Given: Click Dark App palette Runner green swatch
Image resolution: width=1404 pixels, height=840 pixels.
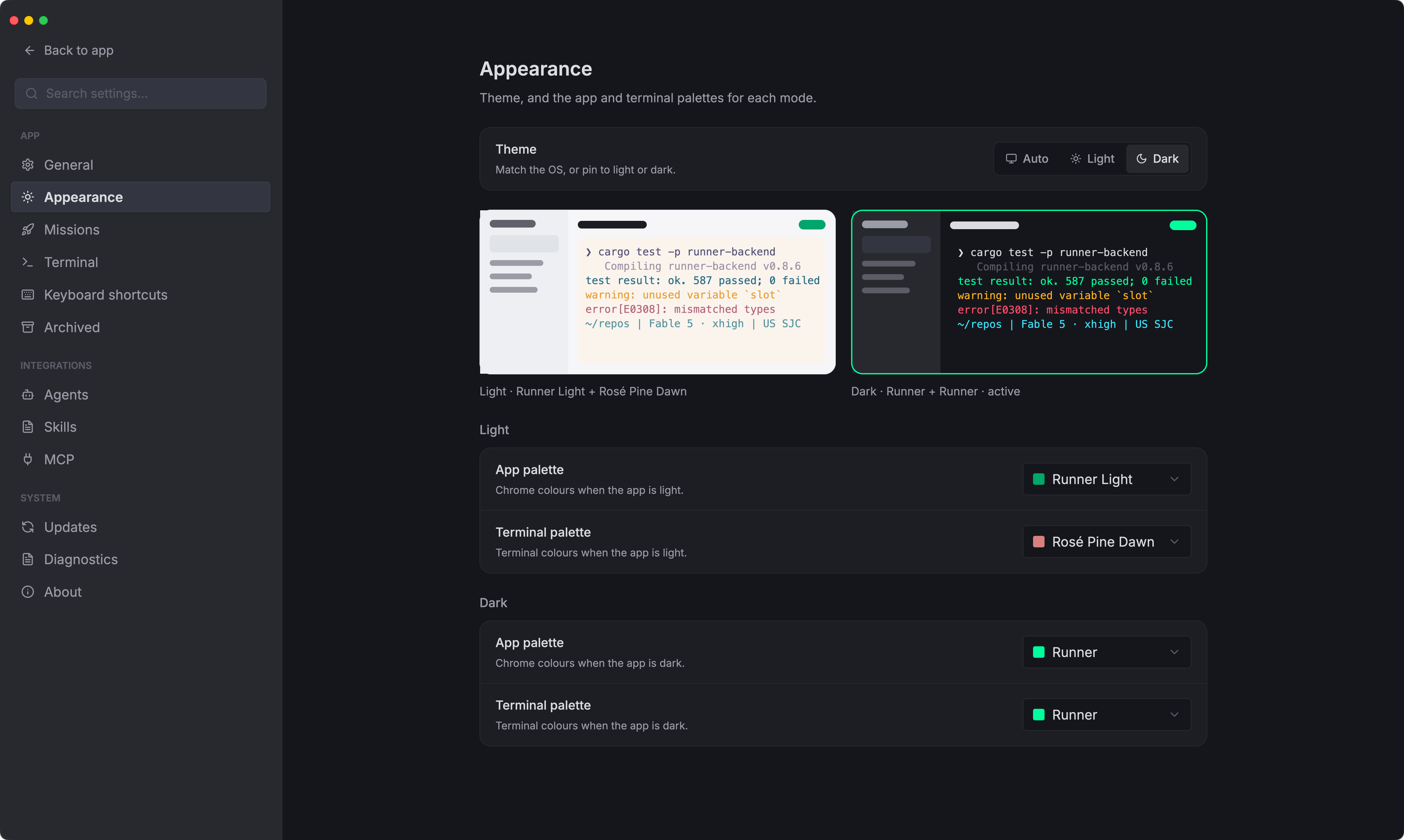Looking at the screenshot, I should click(1039, 652).
